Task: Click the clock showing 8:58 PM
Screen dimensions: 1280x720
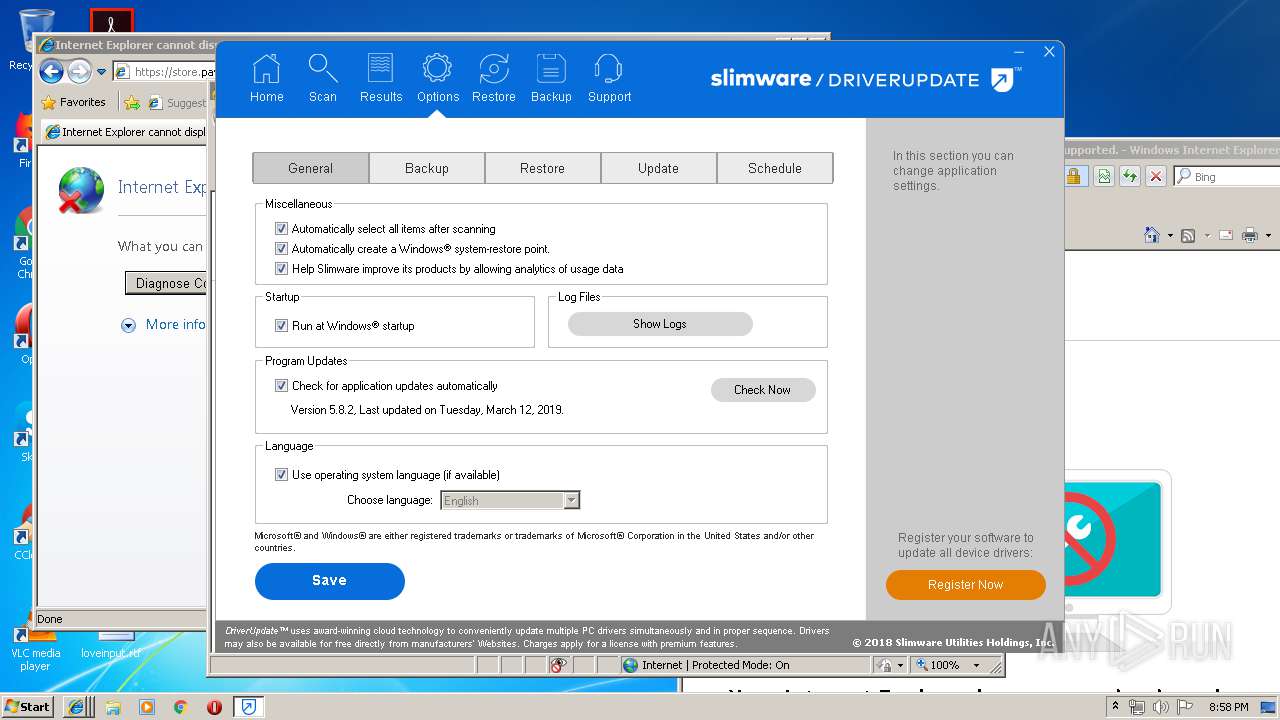Action: (x=1228, y=707)
